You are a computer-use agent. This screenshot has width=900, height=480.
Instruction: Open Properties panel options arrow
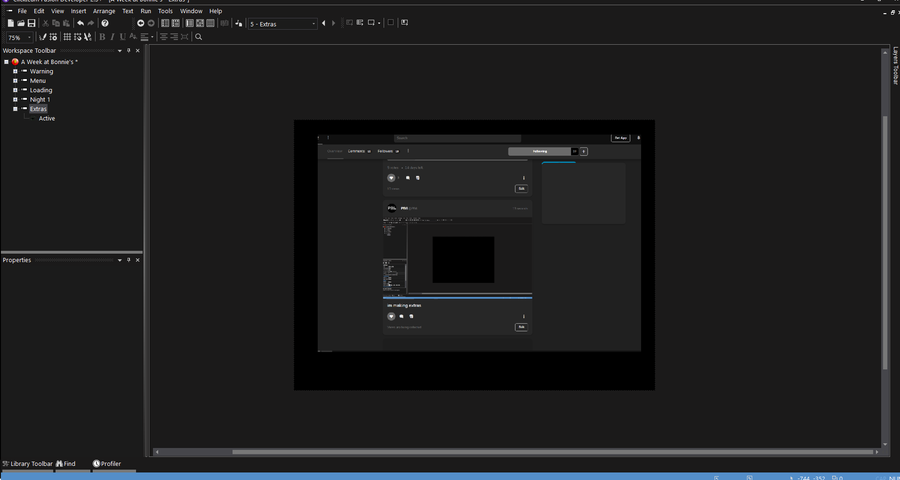click(x=119, y=260)
